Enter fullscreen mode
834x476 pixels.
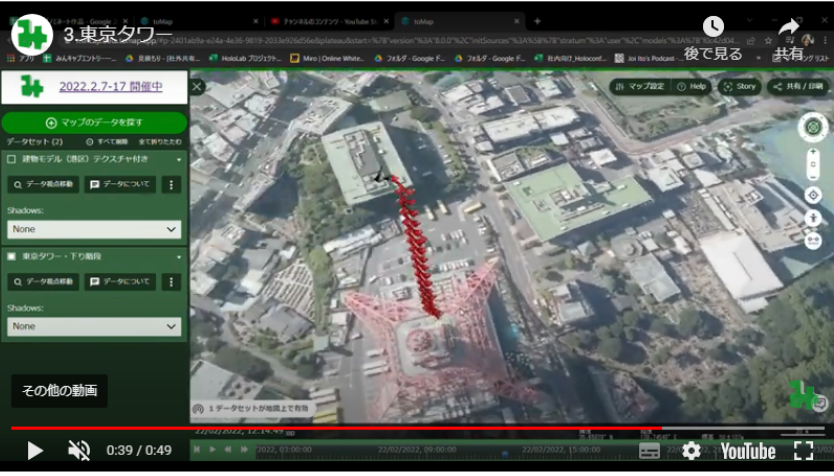click(x=804, y=450)
